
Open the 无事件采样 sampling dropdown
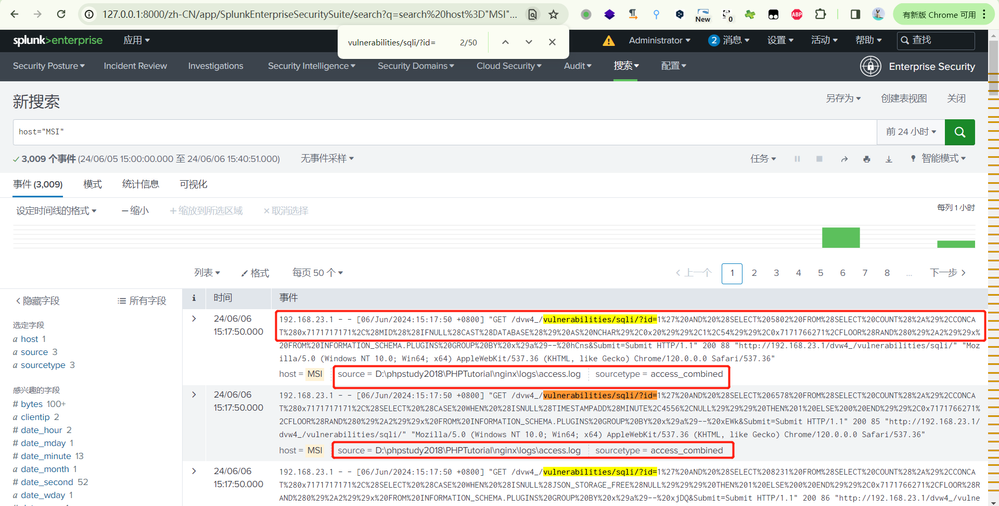click(x=327, y=159)
